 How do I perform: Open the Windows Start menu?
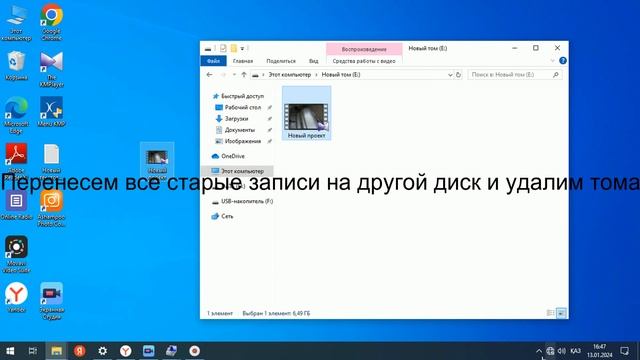(x=10, y=351)
